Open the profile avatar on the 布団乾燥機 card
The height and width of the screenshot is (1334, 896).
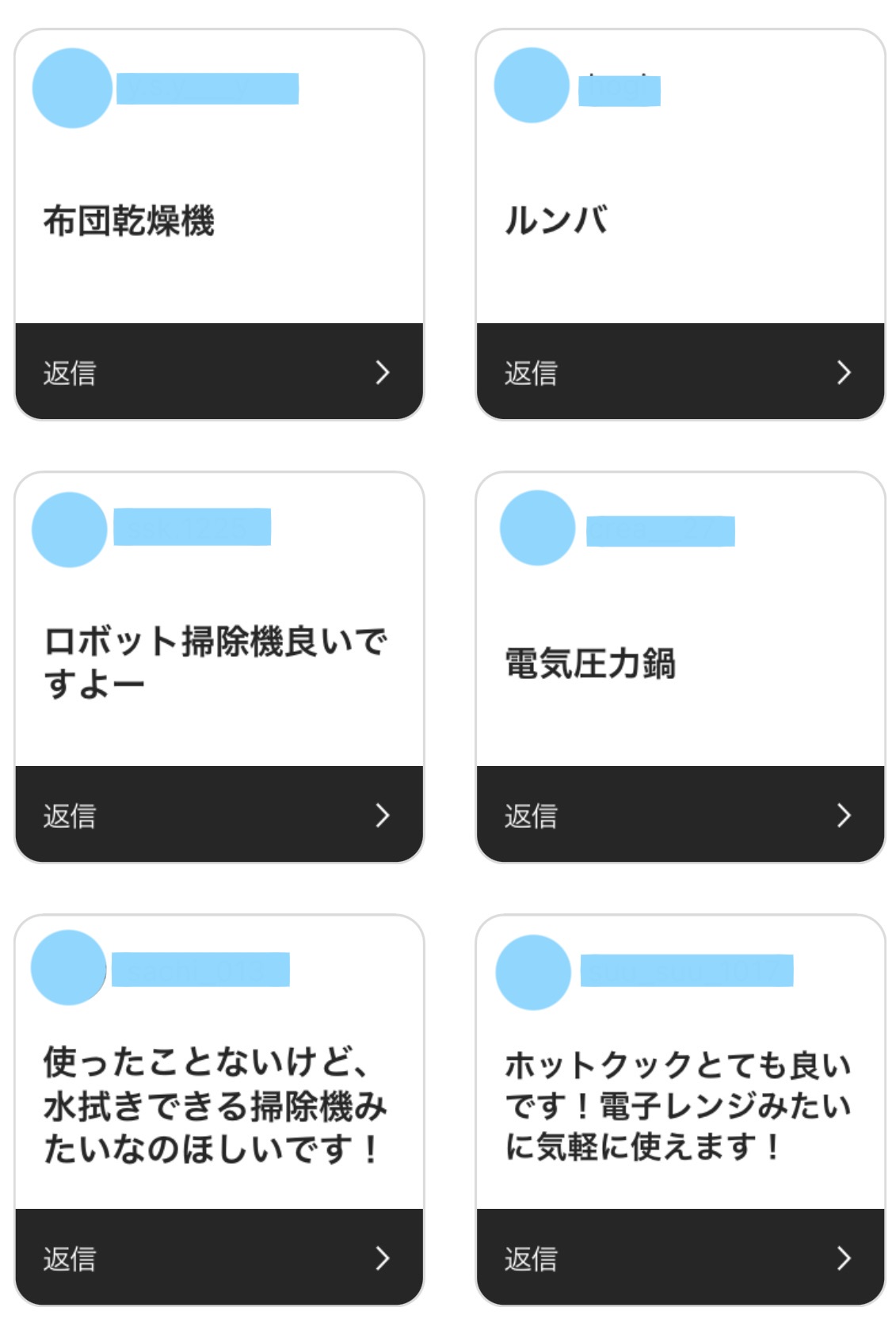pyautogui.click(x=72, y=88)
